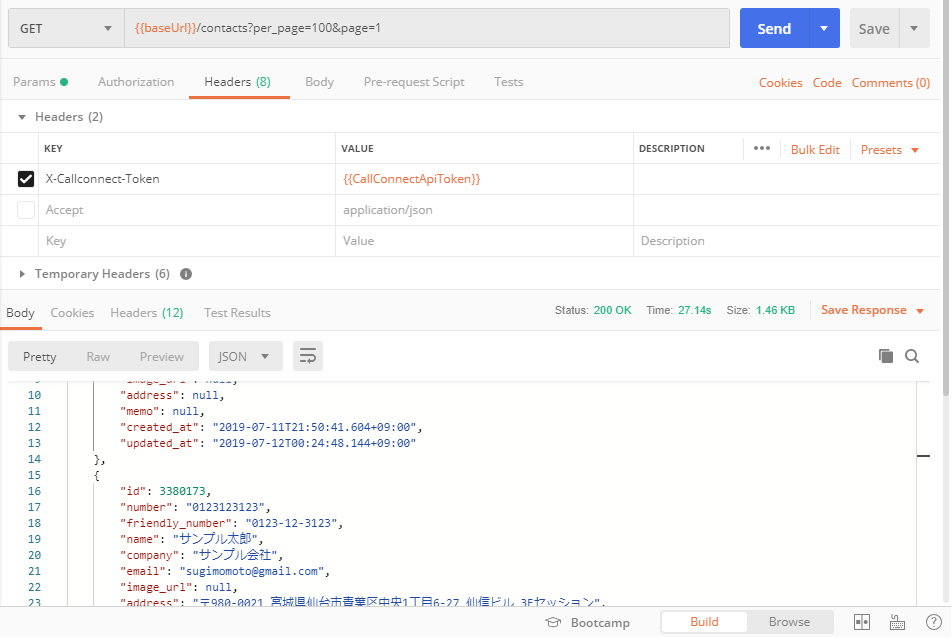
Task: Open the Code link
Action: pyautogui.click(x=827, y=83)
